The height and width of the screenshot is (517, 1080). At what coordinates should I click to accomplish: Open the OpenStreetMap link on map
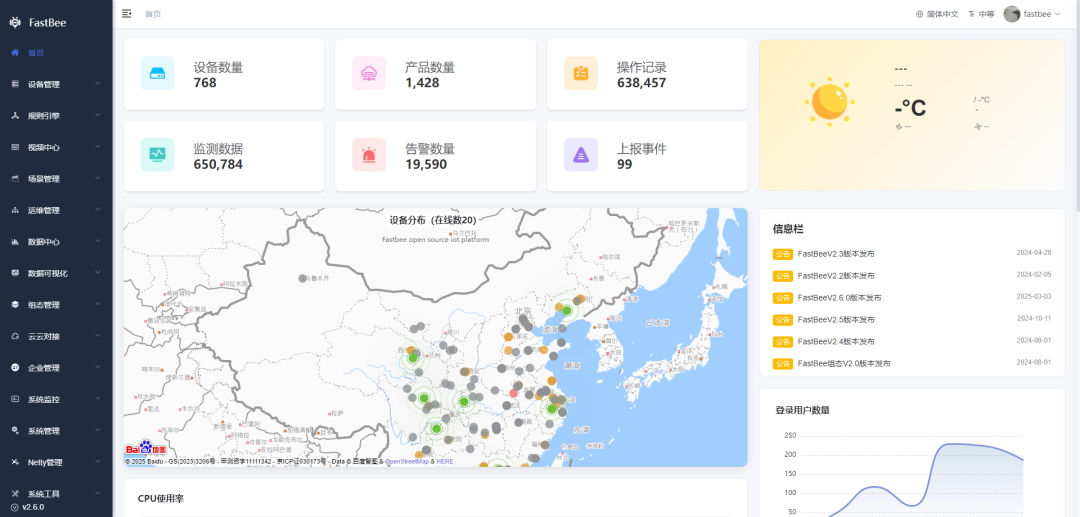point(407,461)
